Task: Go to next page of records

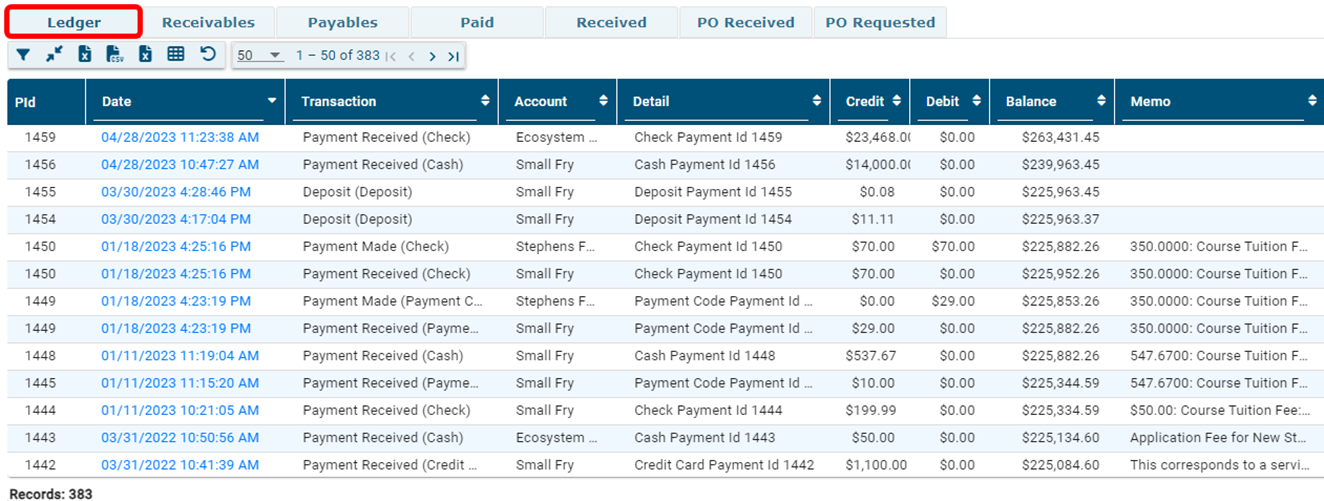Action: 432,56
